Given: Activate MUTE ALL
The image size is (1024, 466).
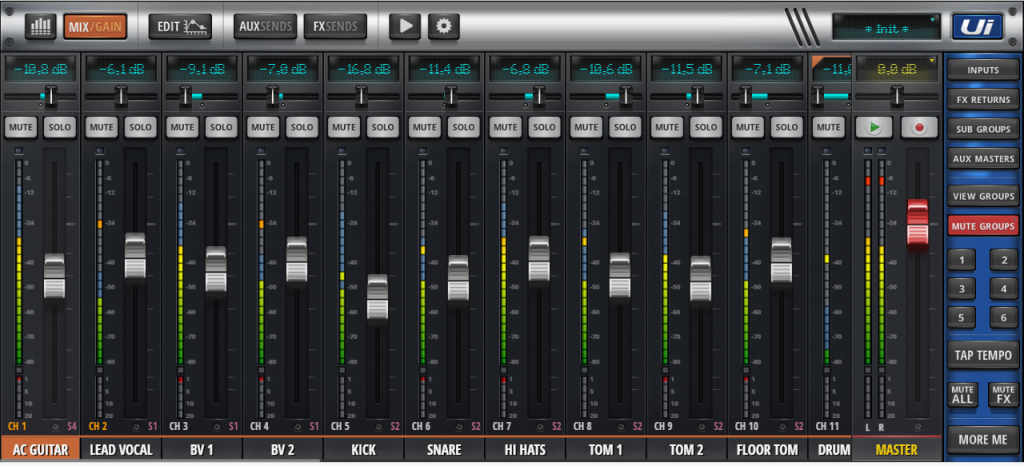Looking at the screenshot, I should click(963, 395).
